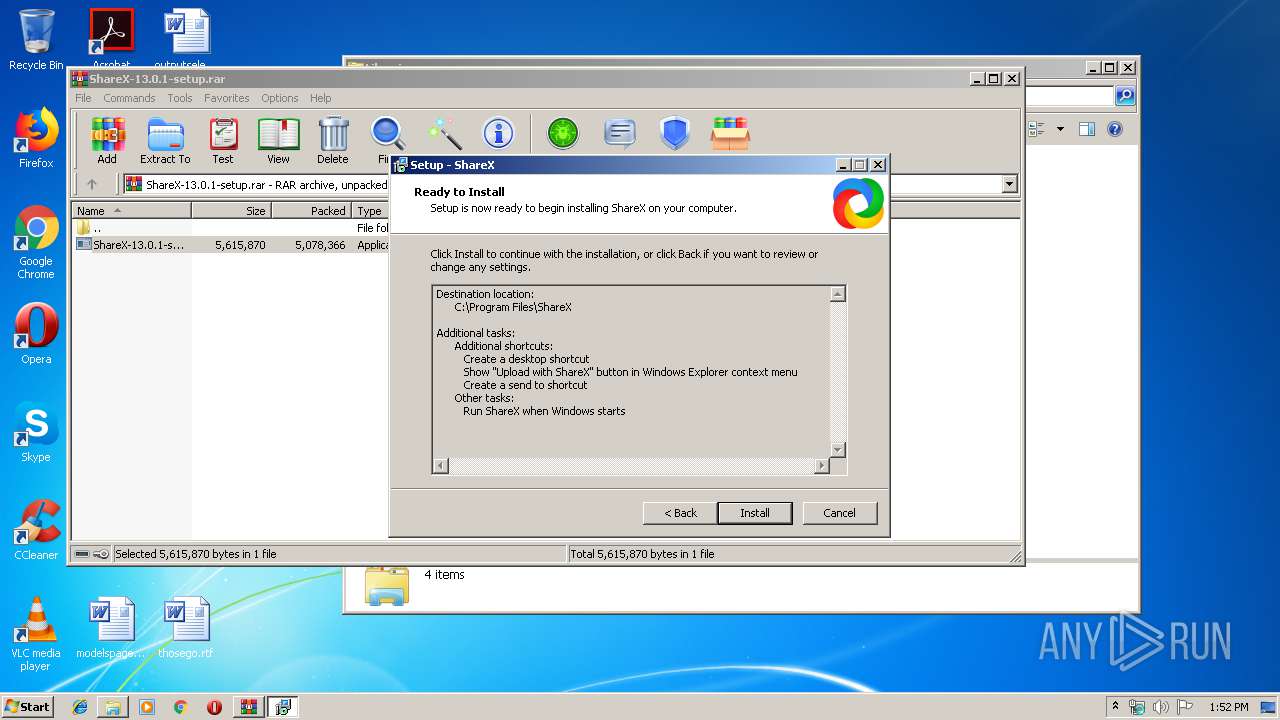Click the Wizard wand toolbar icon
1280x720 pixels.
point(444,133)
